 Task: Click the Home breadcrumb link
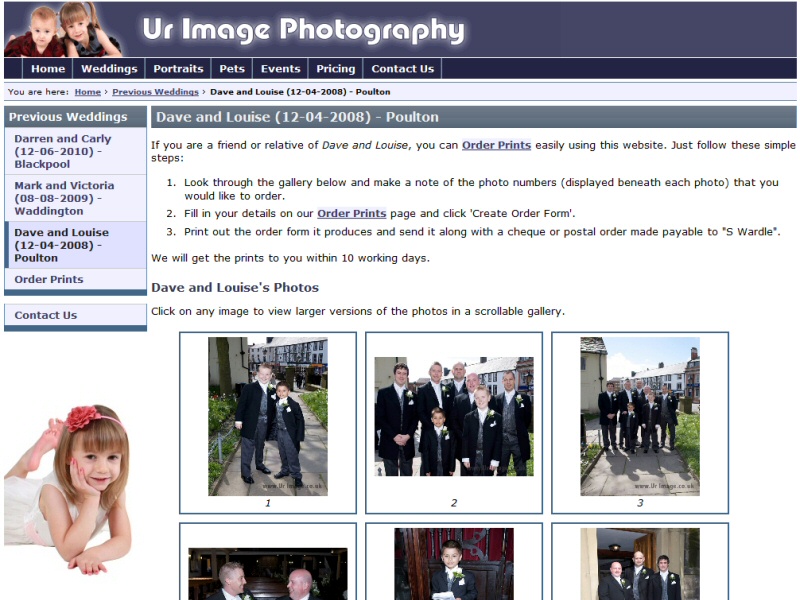[x=88, y=92]
